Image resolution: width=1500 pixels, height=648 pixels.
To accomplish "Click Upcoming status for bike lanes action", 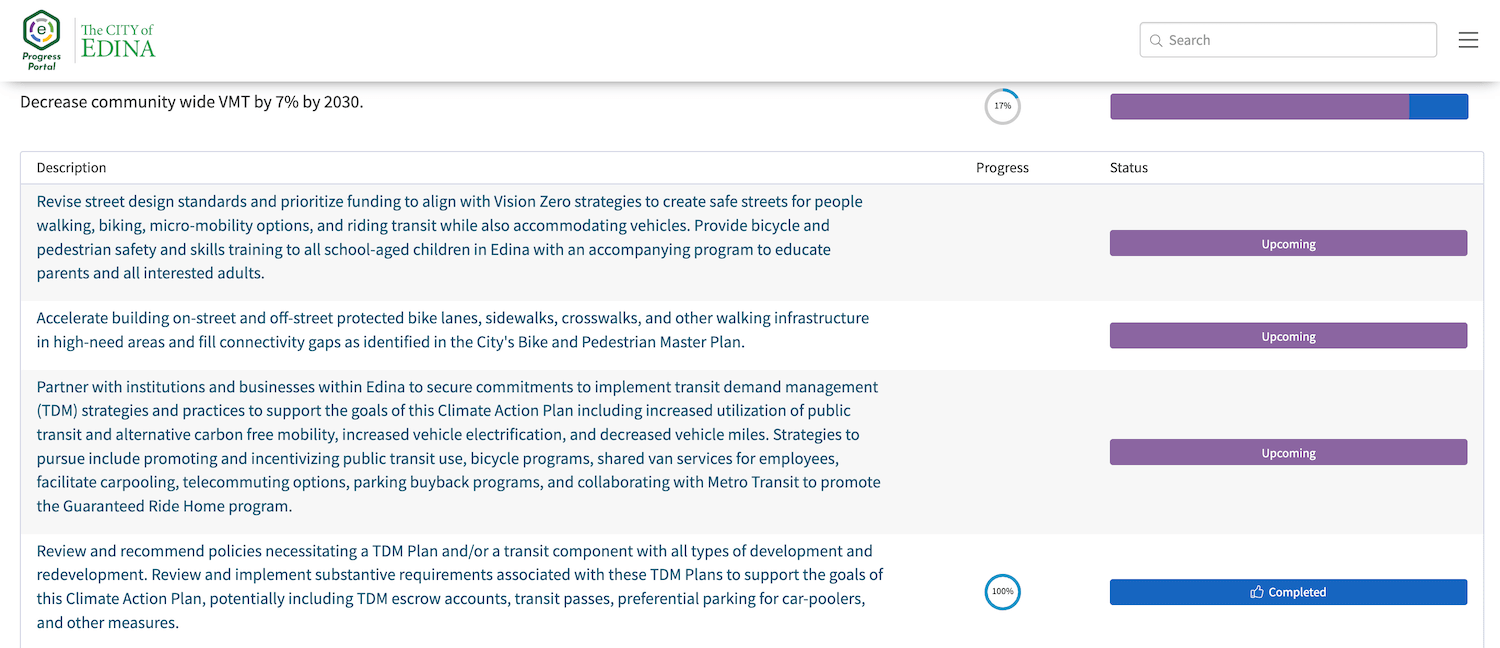I will point(1288,336).
